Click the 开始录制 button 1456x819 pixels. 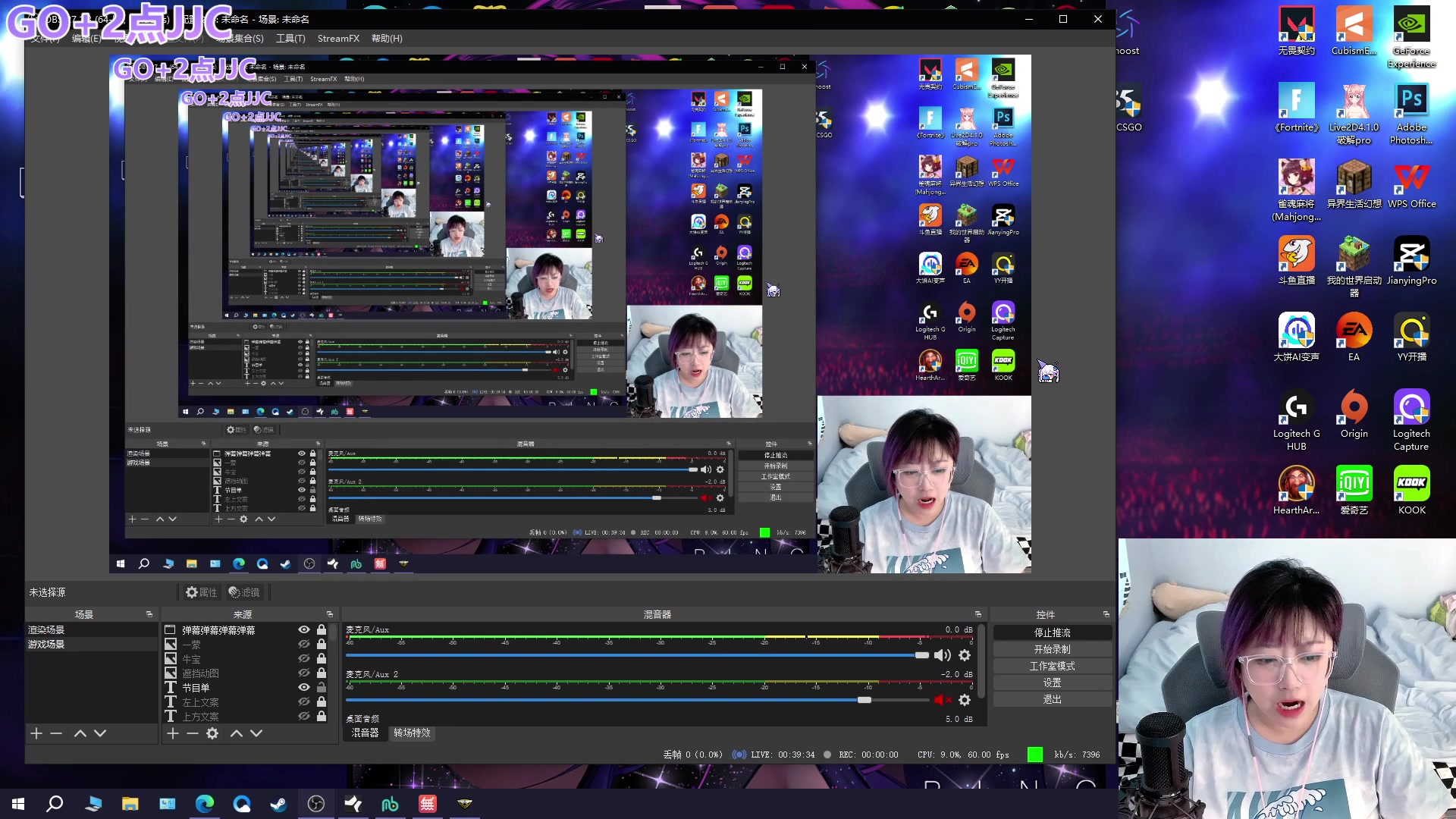click(1052, 649)
